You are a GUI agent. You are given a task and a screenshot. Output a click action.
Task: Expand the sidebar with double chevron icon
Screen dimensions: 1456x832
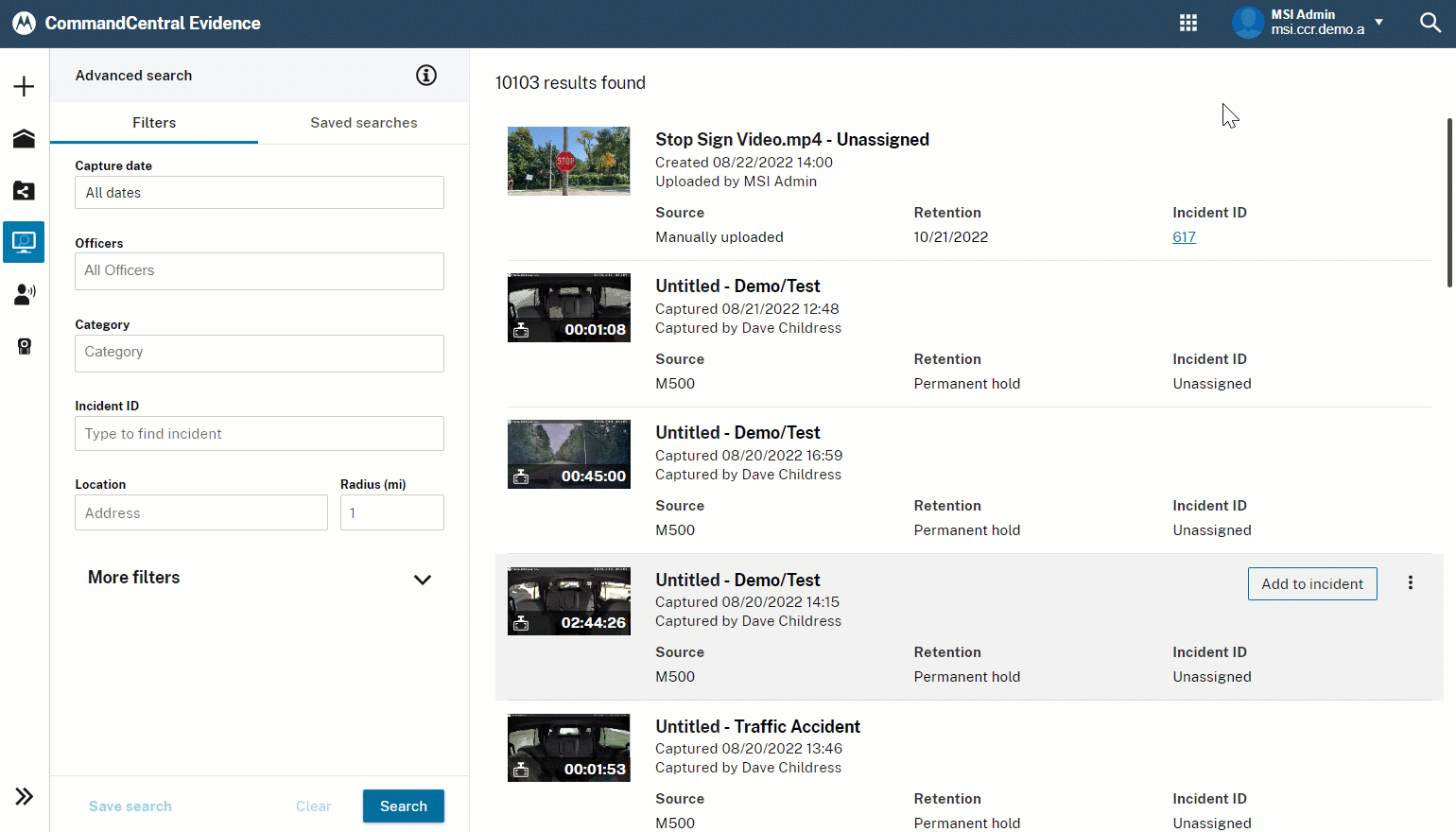pos(24,796)
